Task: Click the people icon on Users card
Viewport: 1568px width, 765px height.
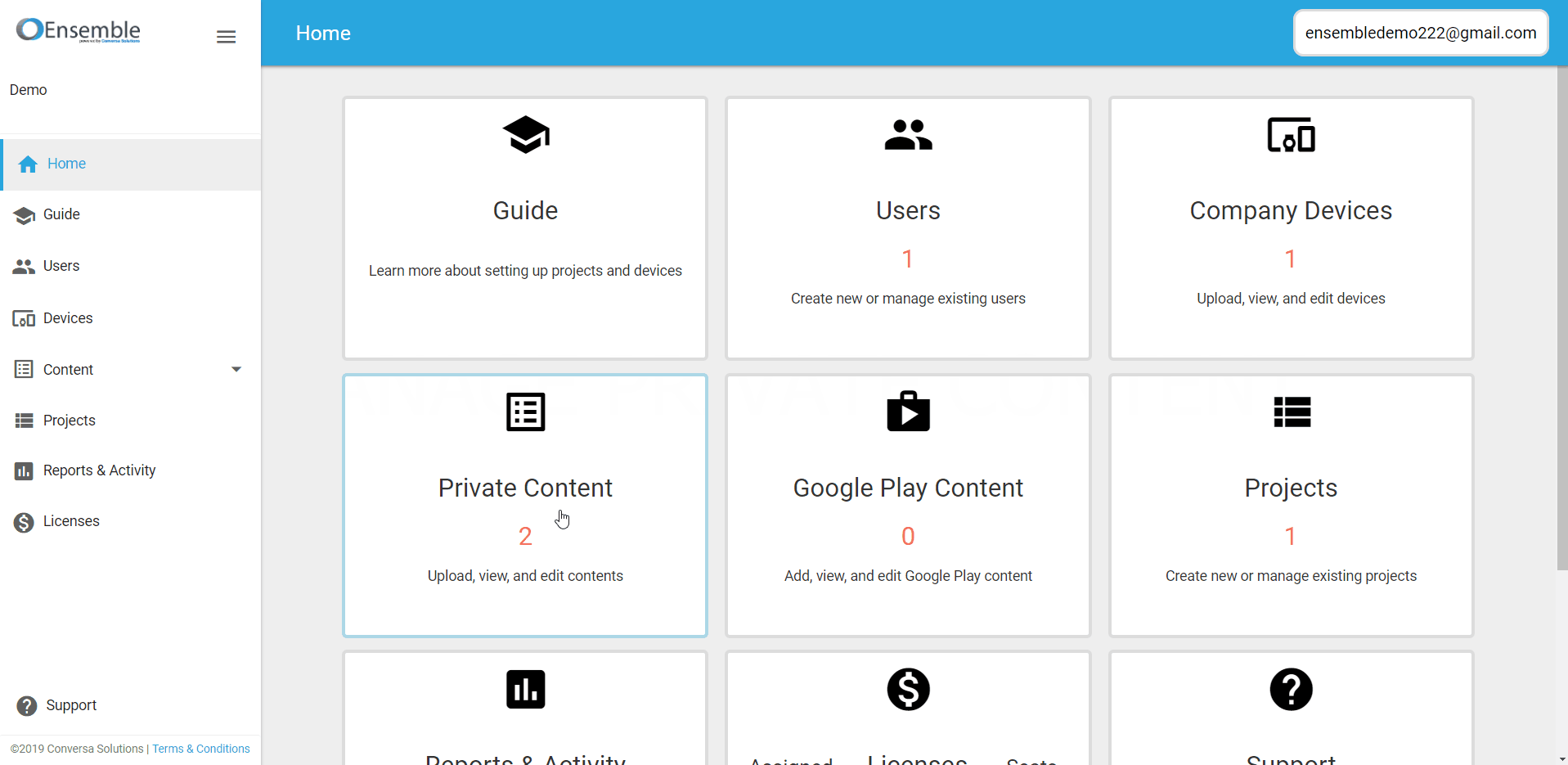Action: tap(908, 135)
